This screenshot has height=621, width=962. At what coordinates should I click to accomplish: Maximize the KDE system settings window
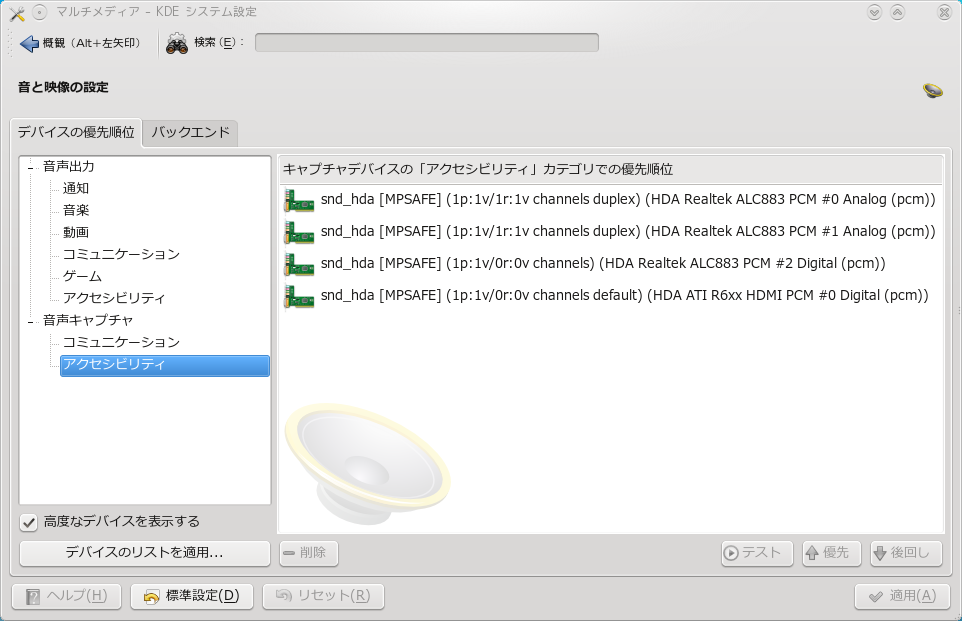pos(897,12)
